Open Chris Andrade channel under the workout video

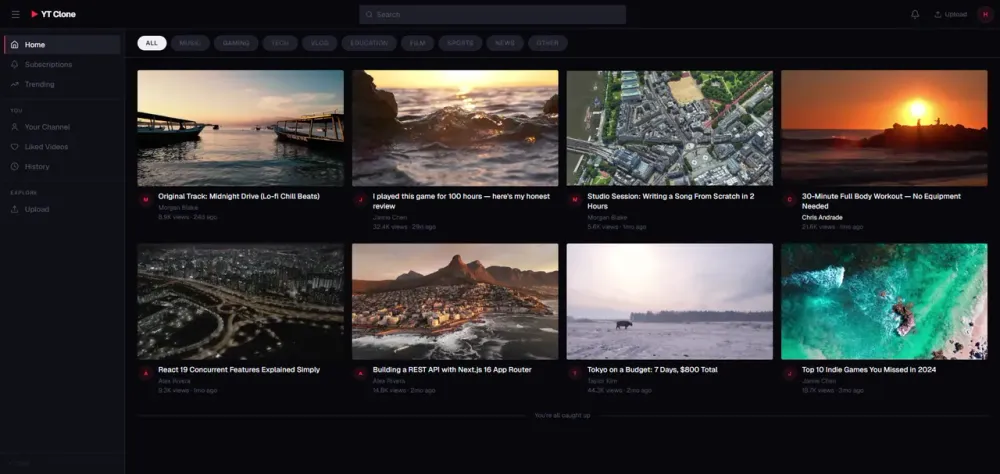[x=822, y=218]
